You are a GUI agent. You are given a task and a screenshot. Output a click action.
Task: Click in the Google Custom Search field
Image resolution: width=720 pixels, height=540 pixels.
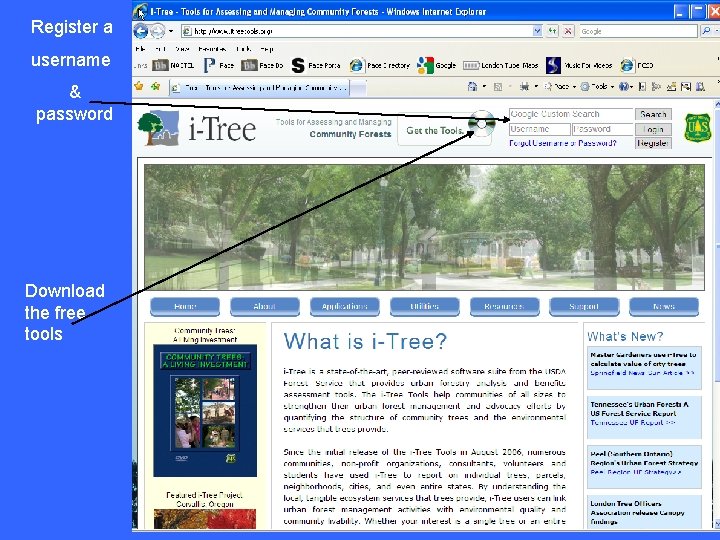[x=571, y=114]
